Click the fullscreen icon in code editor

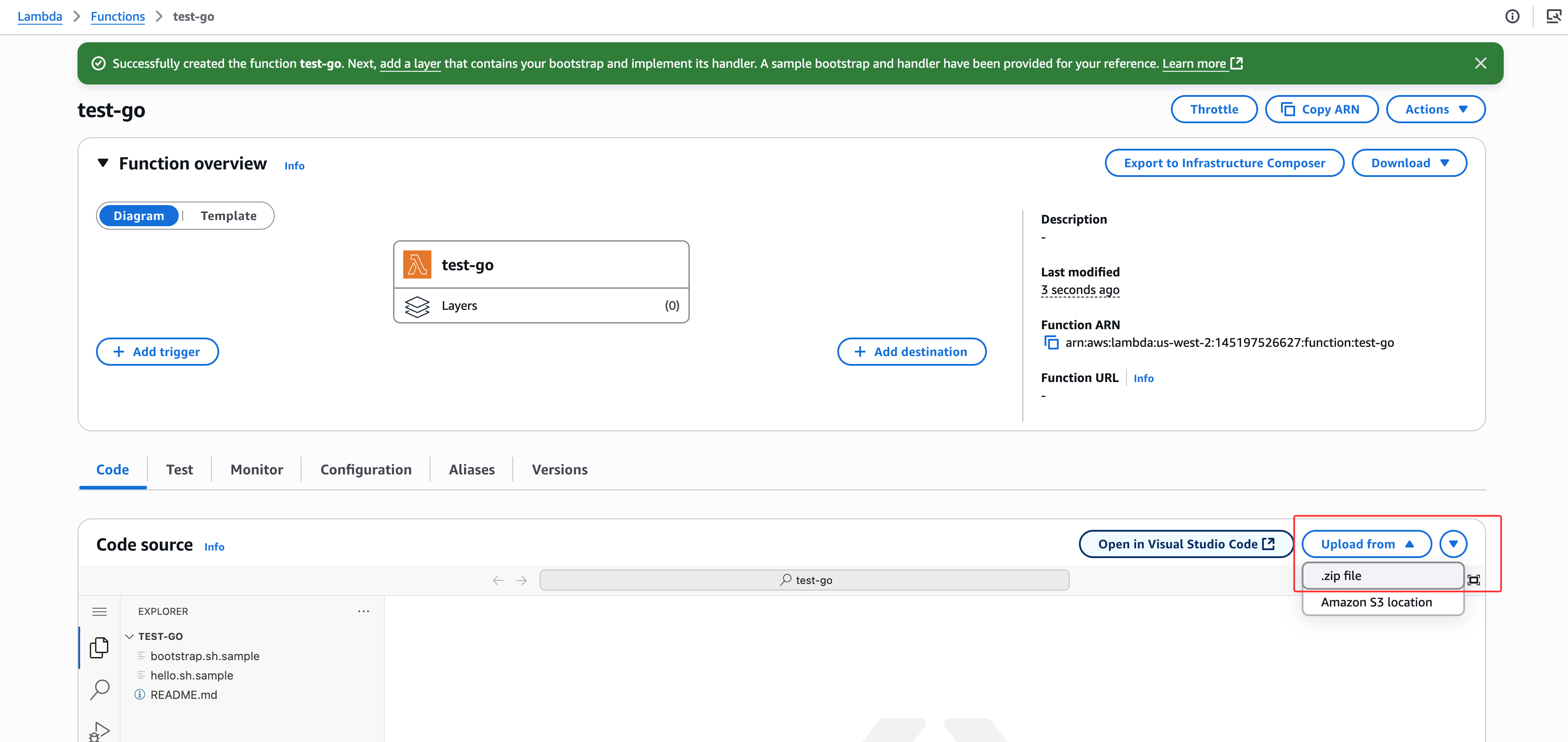[x=1473, y=580]
